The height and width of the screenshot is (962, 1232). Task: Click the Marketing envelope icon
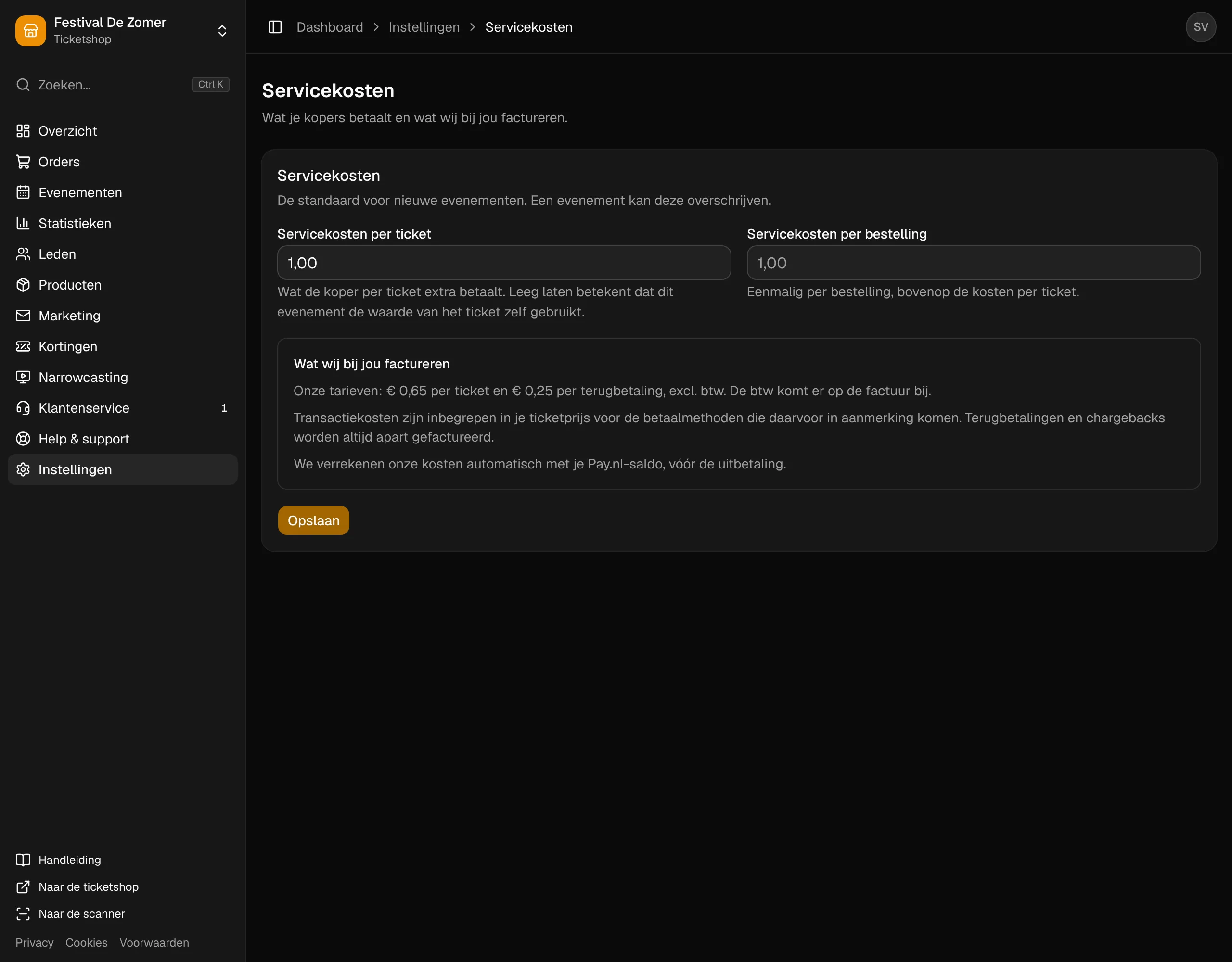pyautogui.click(x=23, y=316)
